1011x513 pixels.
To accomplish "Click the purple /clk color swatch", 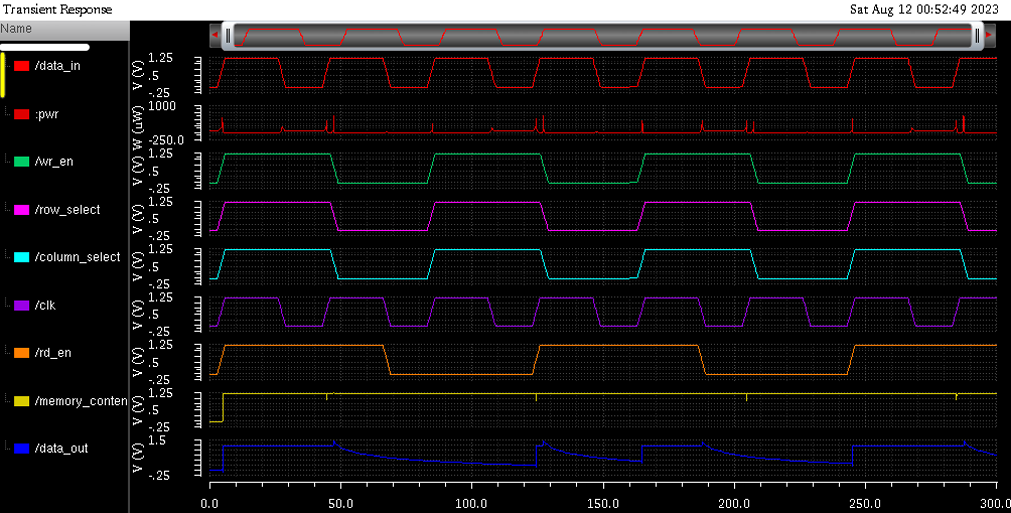I will tap(22, 305).
